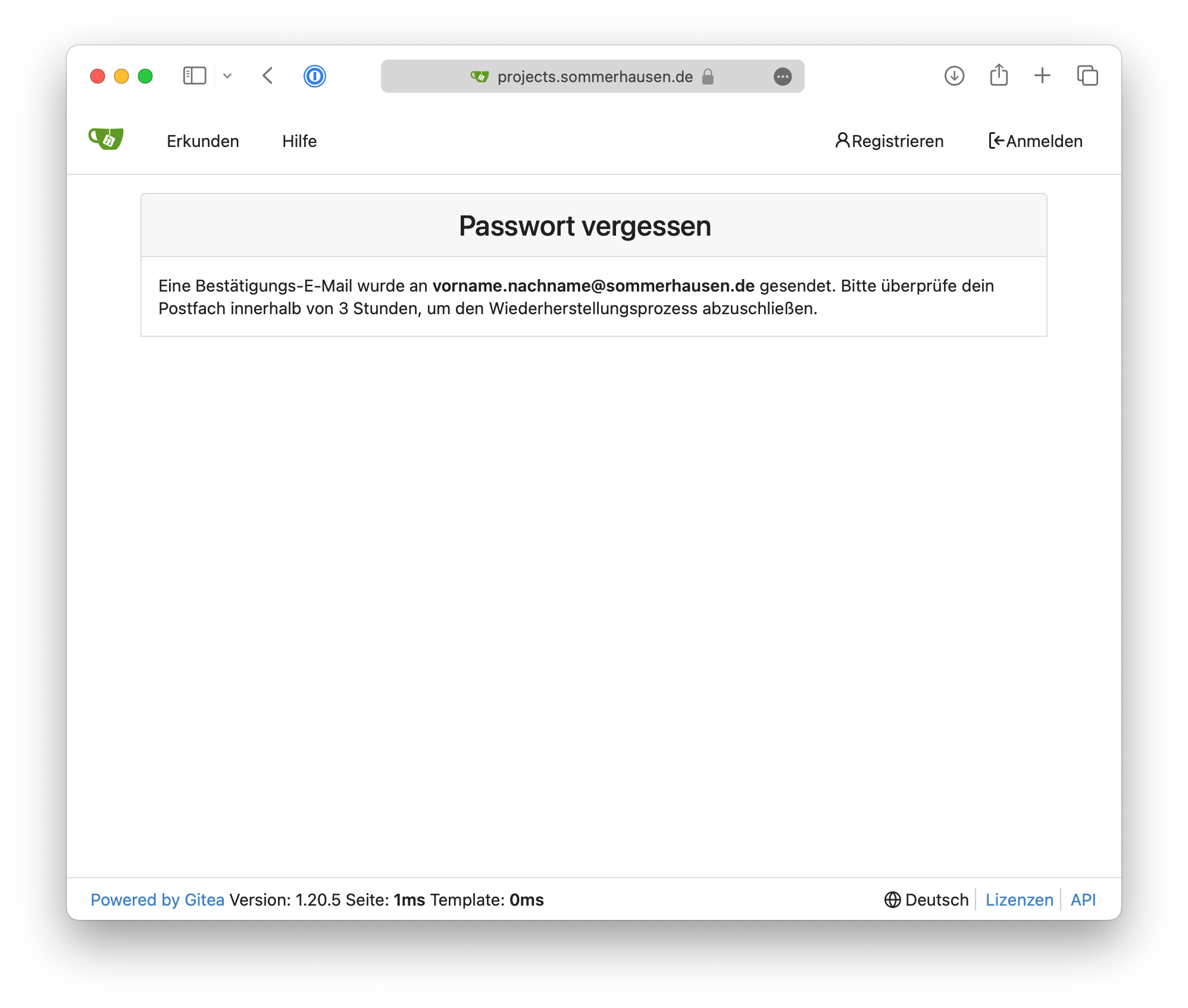The width and height of the screenshot is (1188, 1008).
Task: Open the Erkunden menu item
Action: point(203,142)
